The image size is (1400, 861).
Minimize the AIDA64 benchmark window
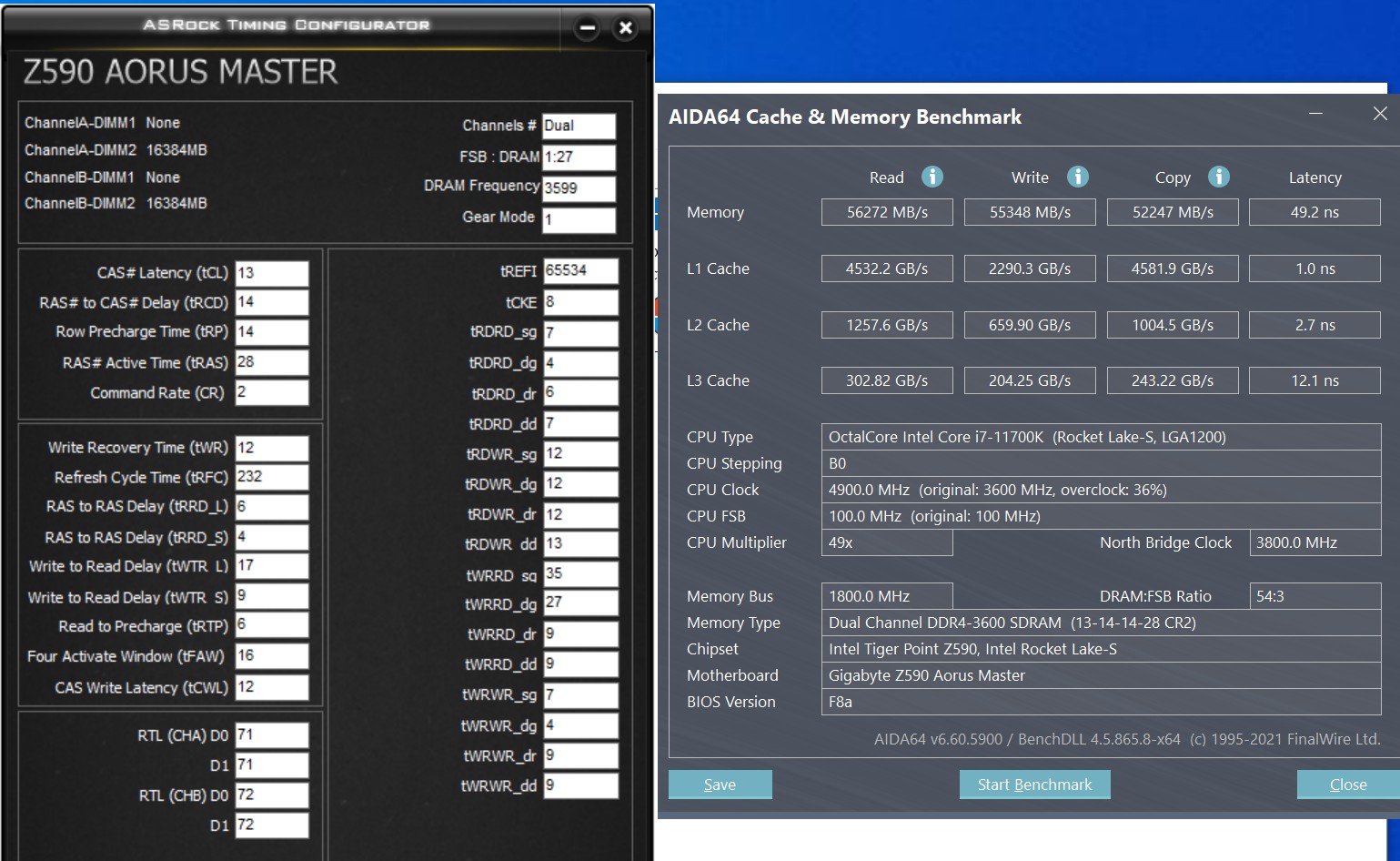click(x=1315, y=114)
